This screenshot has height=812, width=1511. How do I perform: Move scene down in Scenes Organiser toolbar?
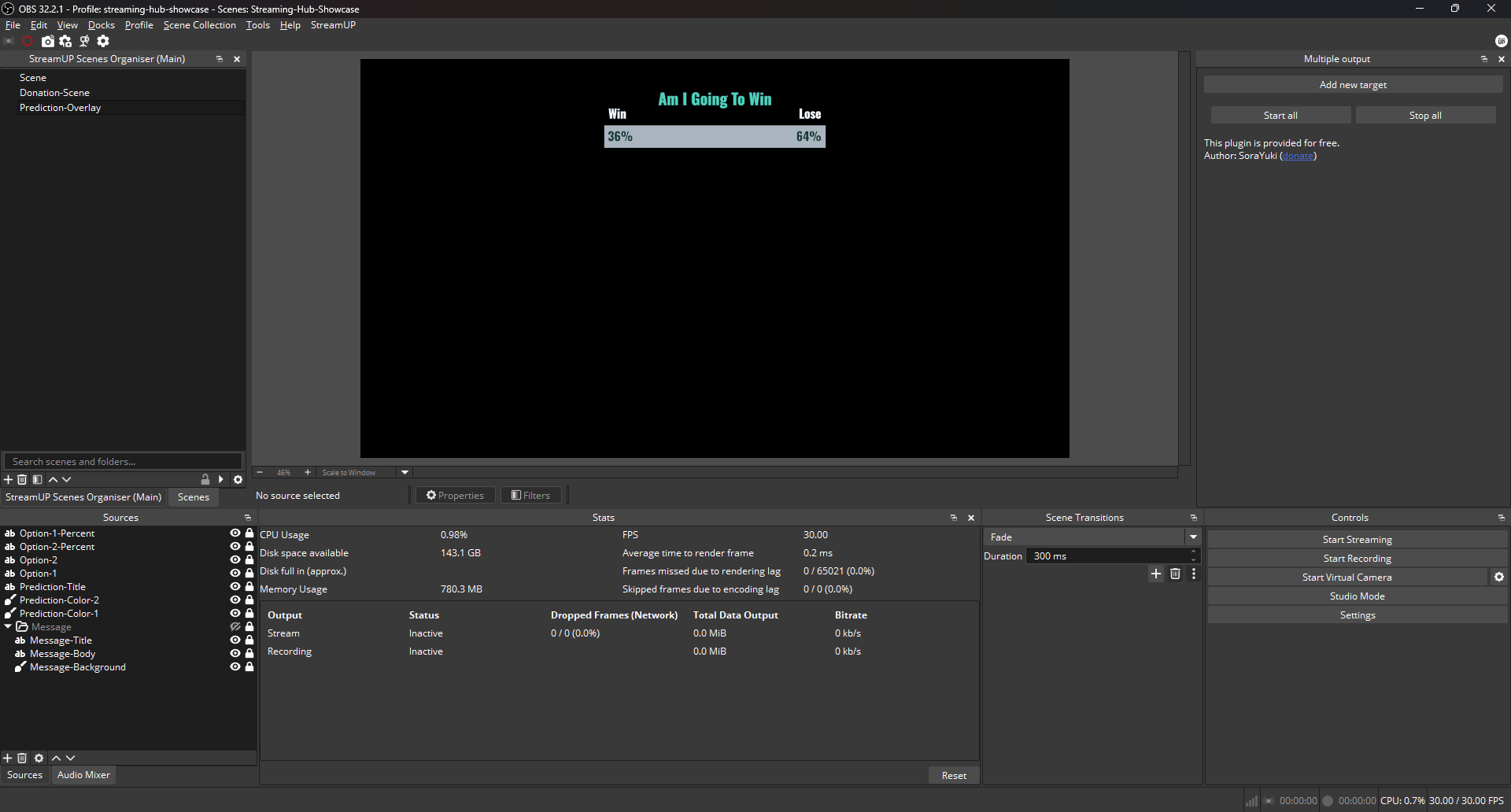click(x=67, y=479)
